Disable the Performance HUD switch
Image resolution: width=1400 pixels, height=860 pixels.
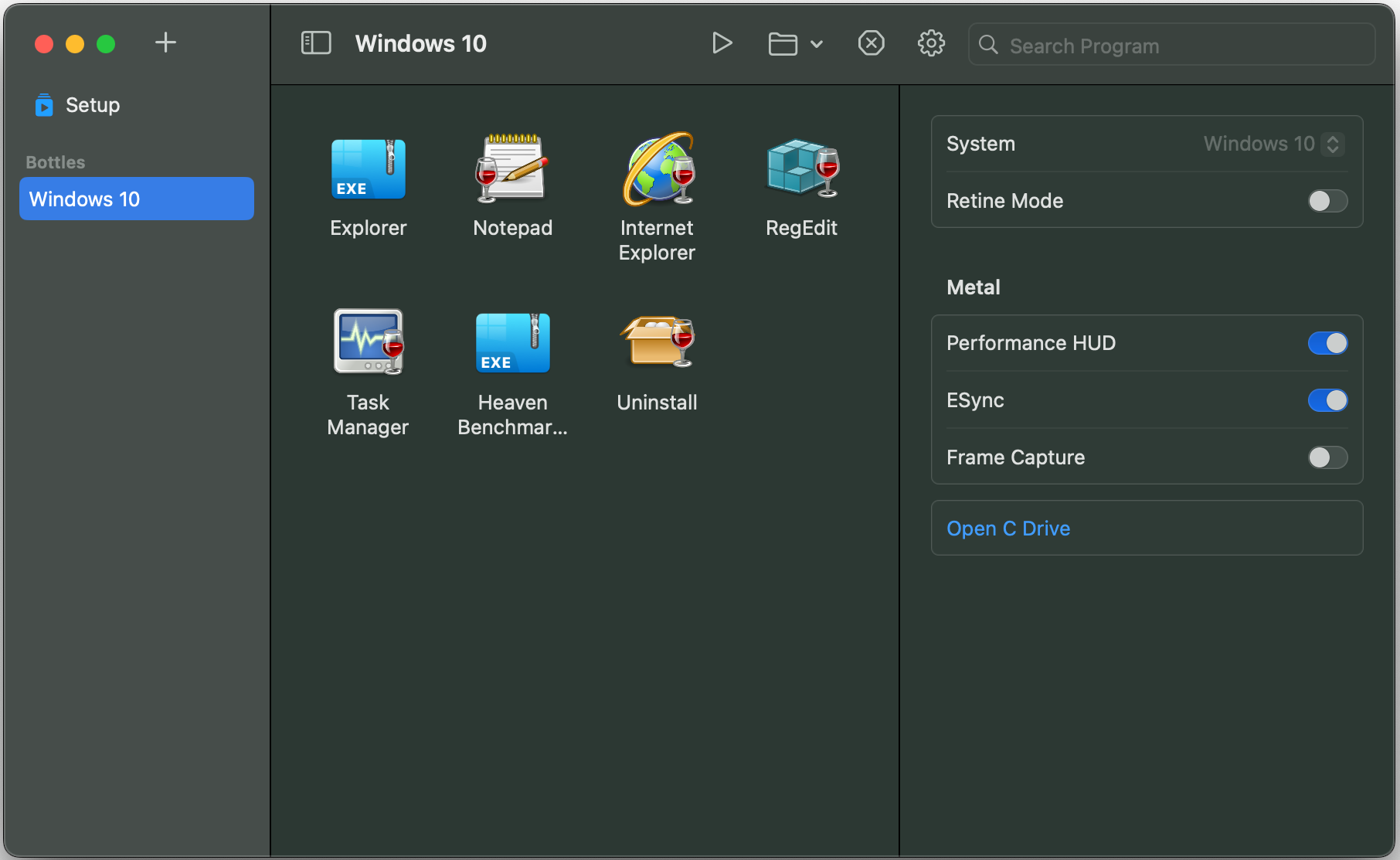1327,343
